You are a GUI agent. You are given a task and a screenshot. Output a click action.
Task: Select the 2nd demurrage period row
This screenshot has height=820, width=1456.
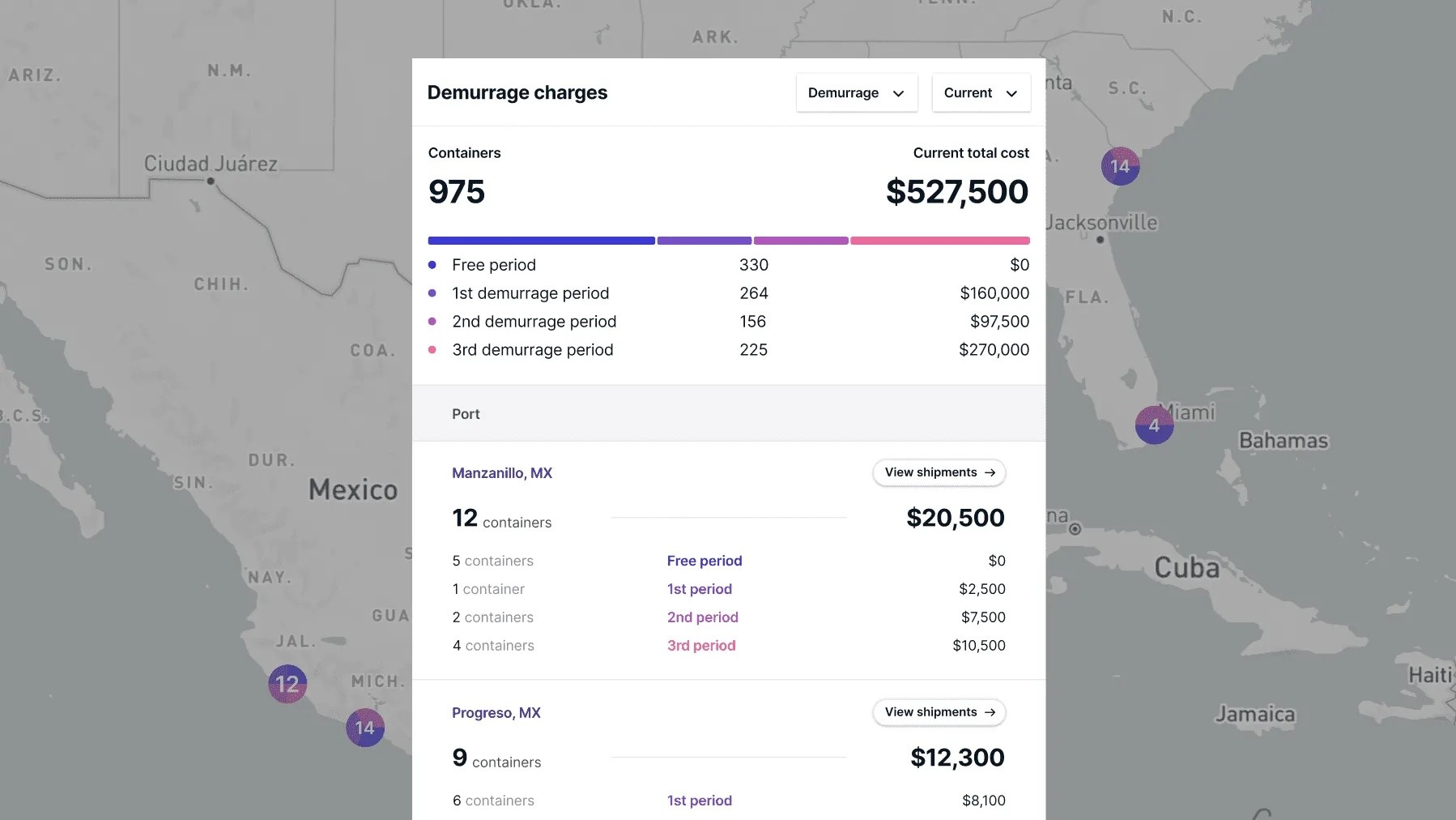[x=534, y=322]
